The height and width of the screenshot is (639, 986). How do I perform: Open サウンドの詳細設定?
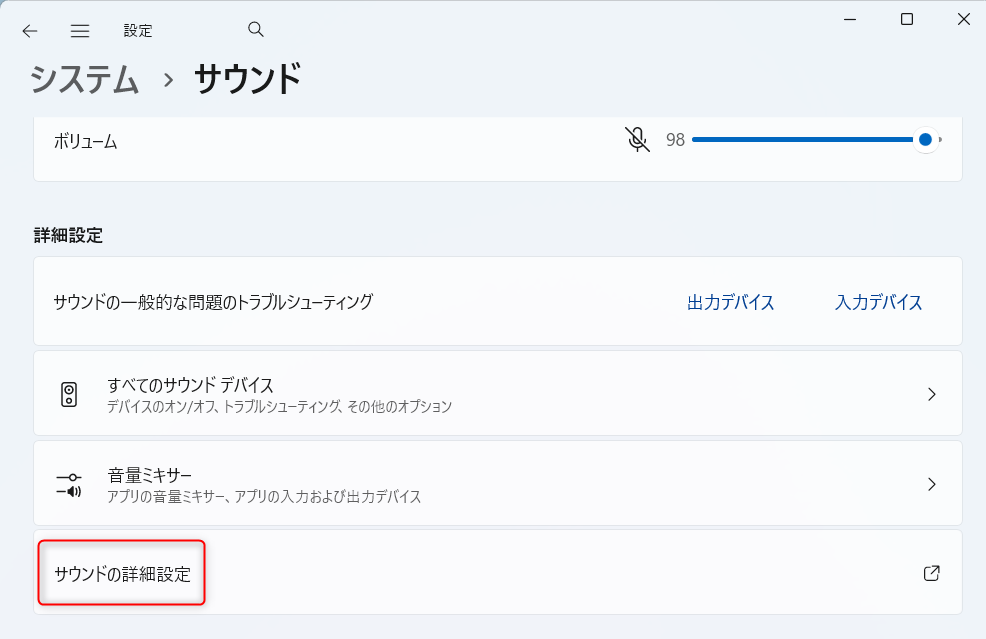(x=122, y=574)
